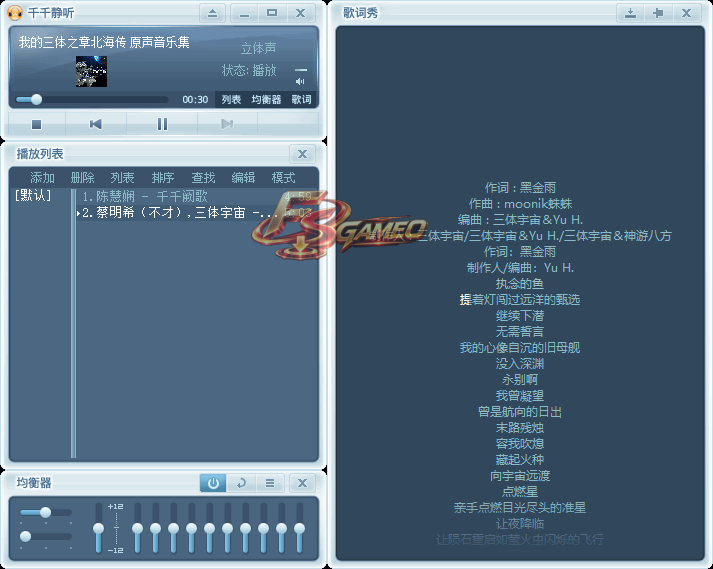The width and height of the screenshot is (713, 569).
Task: Click the download lyrics icon in 歌词秀
Action: tap(630, 13)
